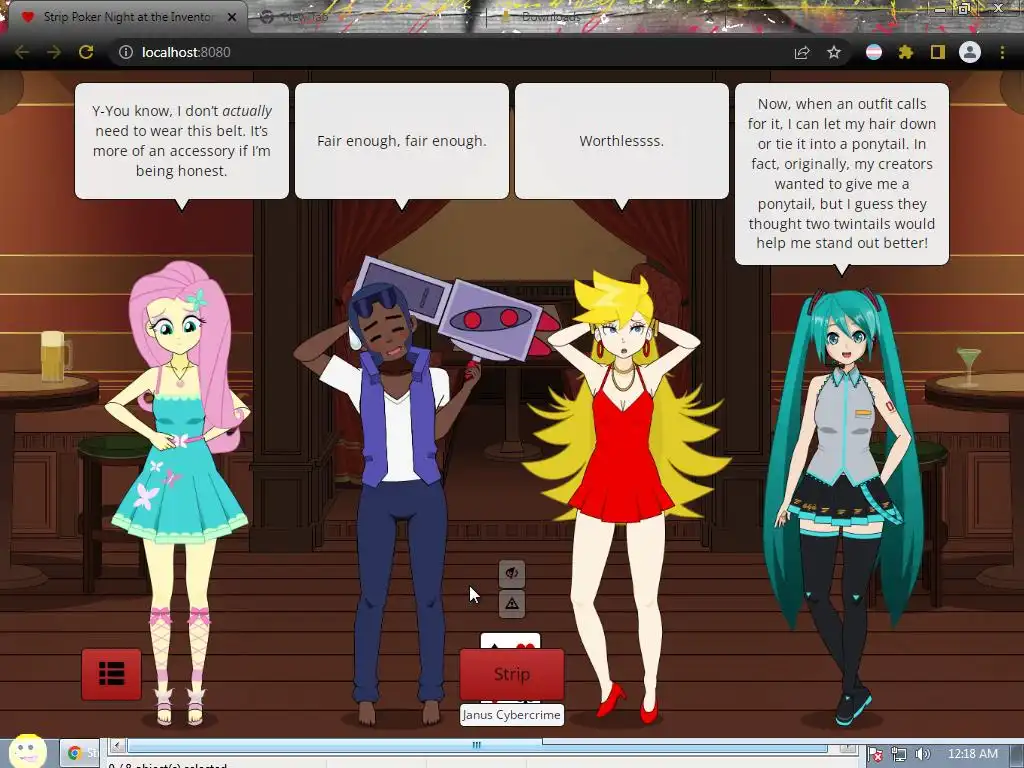
Task: Click the Action Center flag tray icon
Action: coord(876,755)
